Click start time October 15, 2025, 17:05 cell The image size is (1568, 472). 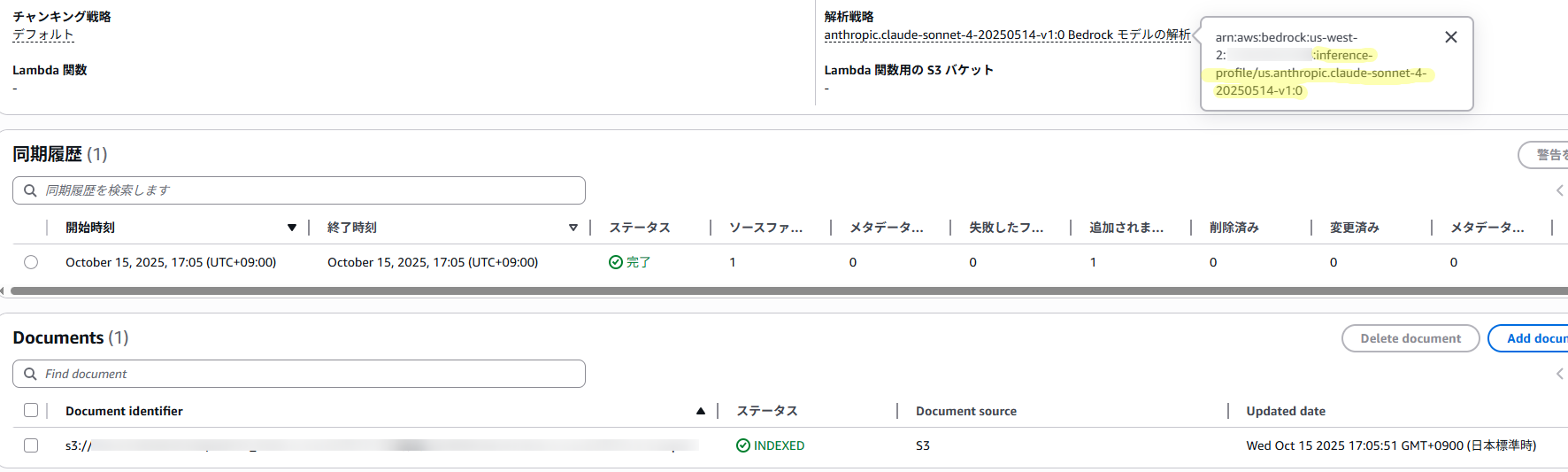(171, 262)
